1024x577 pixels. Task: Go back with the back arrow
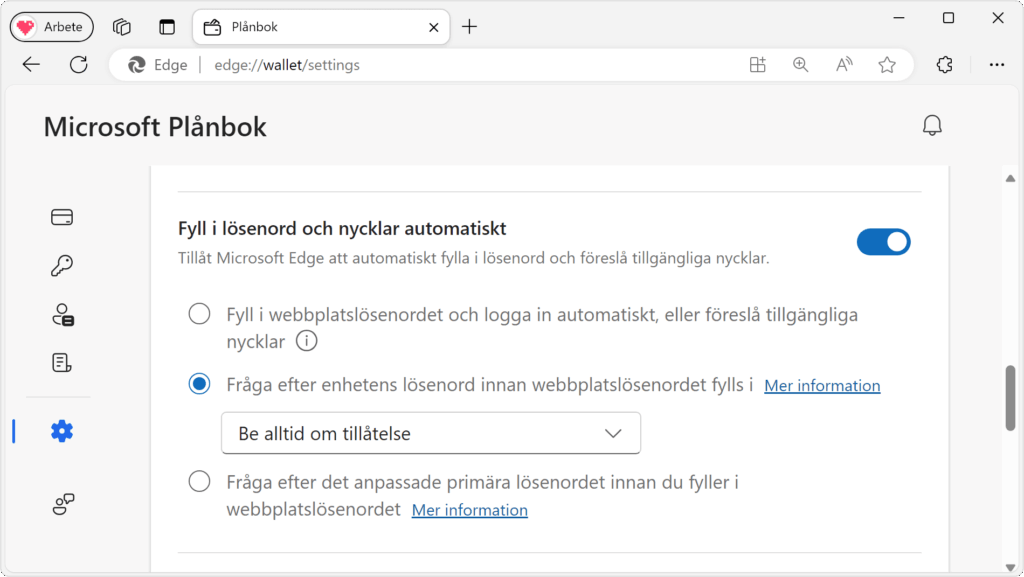(31, 65)
